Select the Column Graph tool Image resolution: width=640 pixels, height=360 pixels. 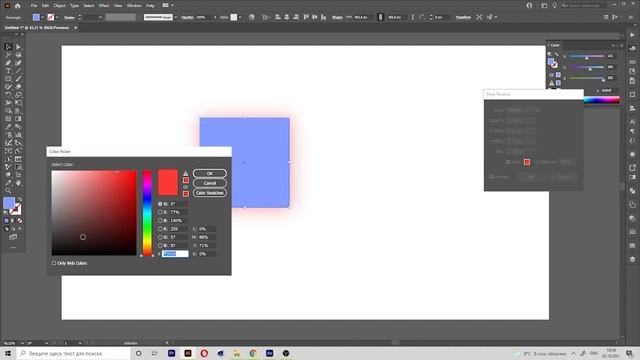click(18, 135)
